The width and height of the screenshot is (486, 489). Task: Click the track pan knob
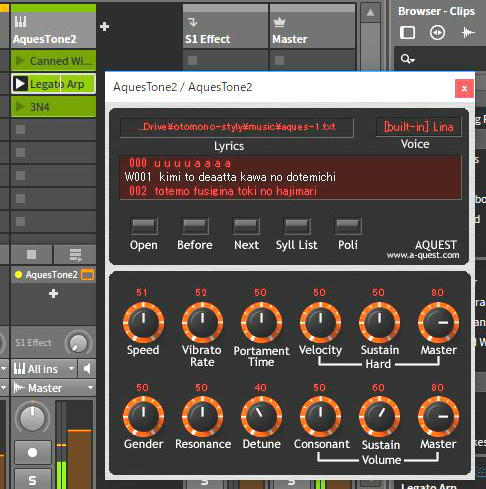[32, 417]
